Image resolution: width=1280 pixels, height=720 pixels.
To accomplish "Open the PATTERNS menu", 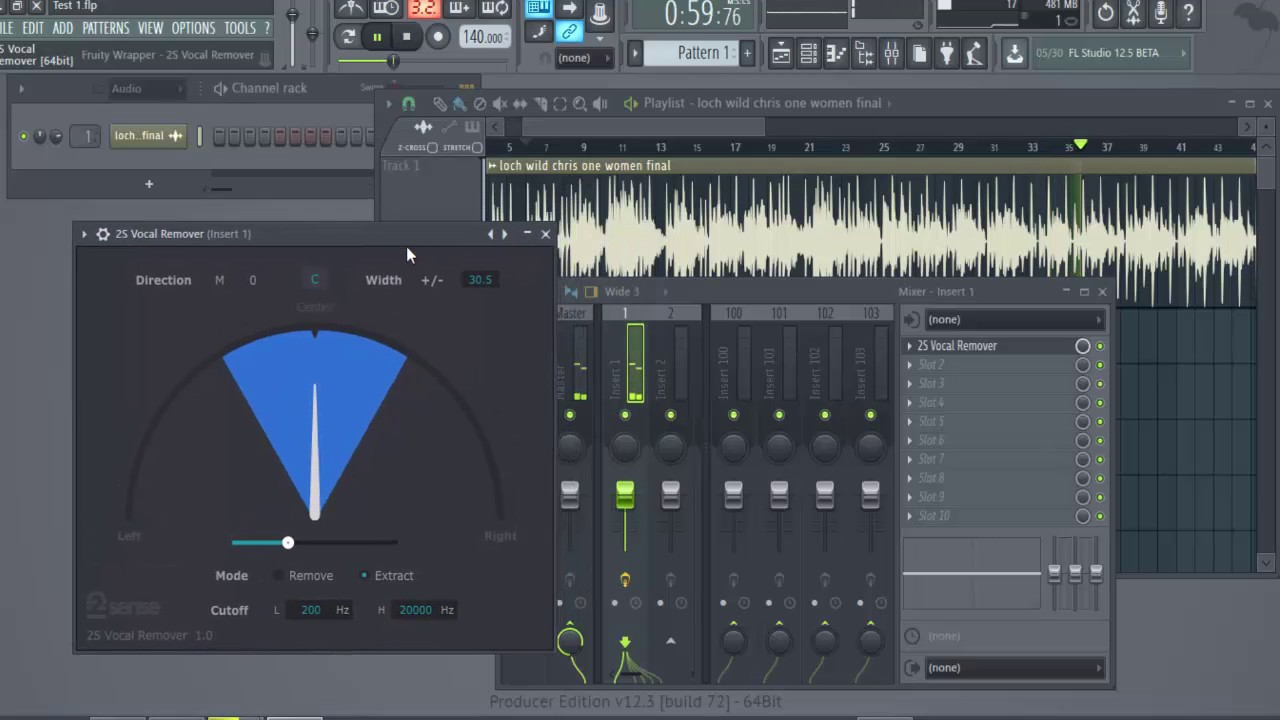I will pos(106,28).
